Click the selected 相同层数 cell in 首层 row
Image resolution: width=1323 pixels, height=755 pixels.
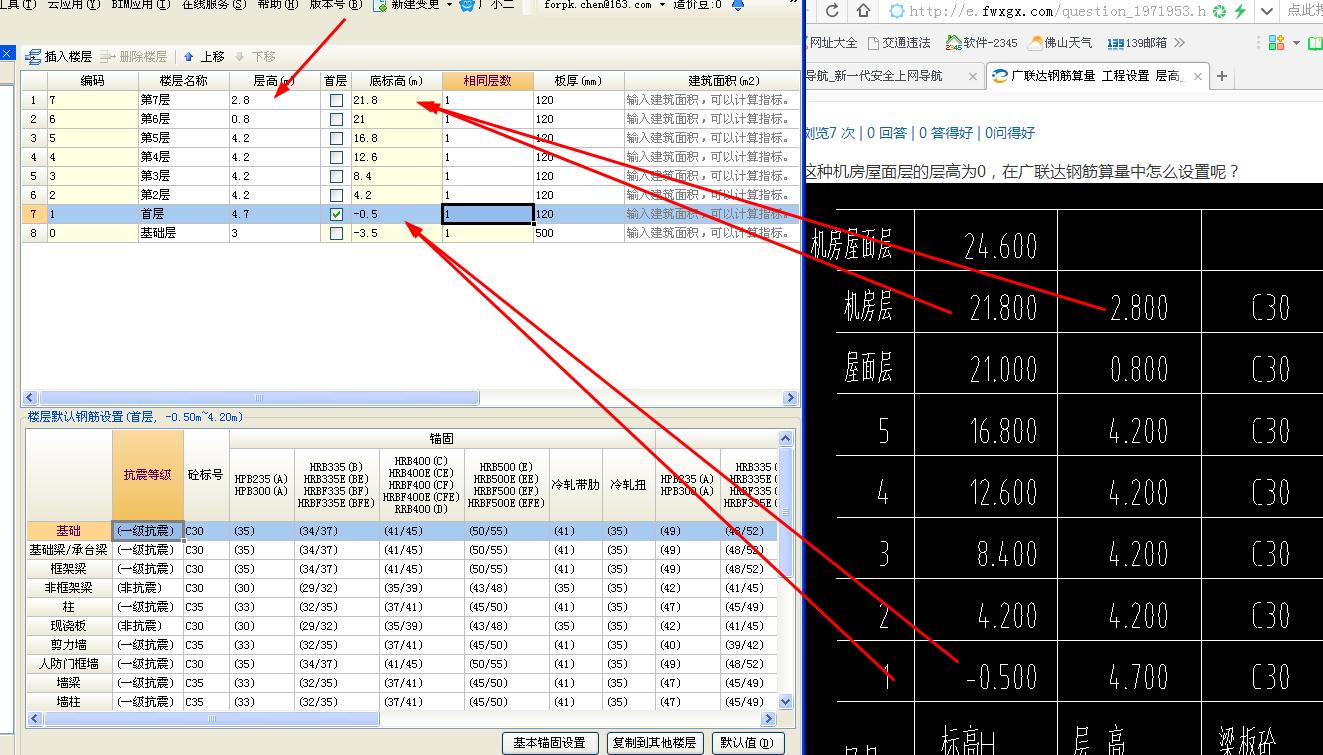tap(487, 214)
